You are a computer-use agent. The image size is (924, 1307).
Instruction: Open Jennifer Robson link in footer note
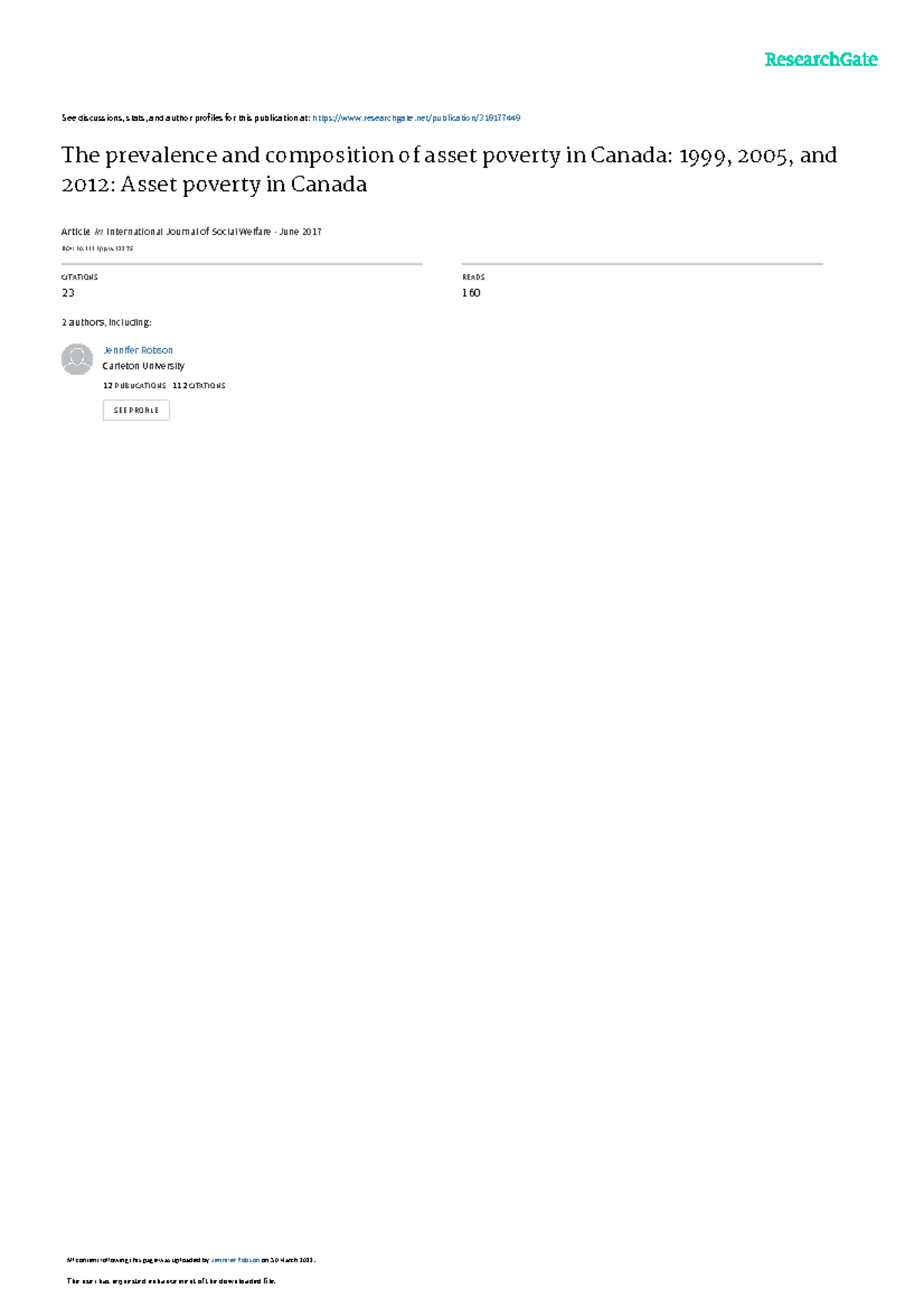[x=235, y=1260]
